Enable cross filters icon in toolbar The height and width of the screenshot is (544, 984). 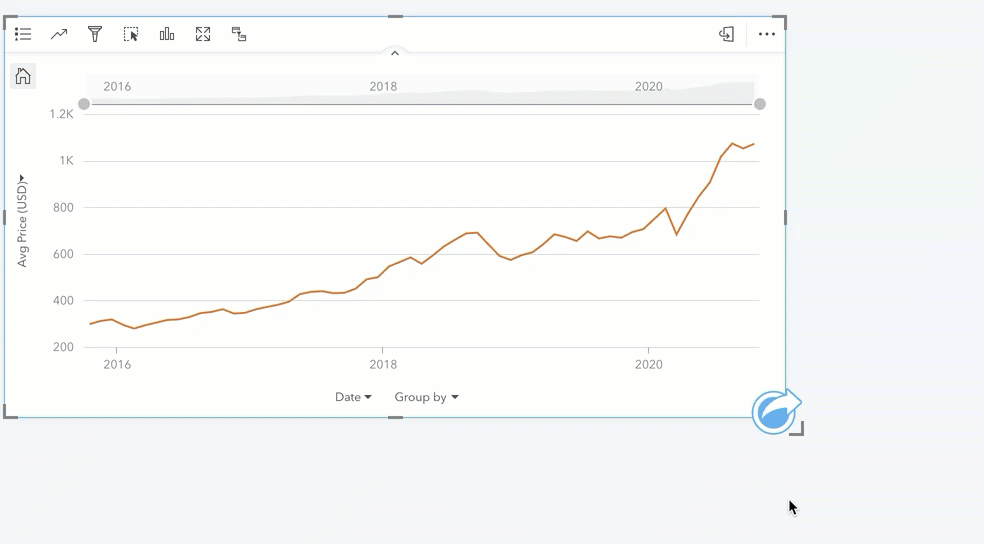pyautogui.click(x=239, y=34)
